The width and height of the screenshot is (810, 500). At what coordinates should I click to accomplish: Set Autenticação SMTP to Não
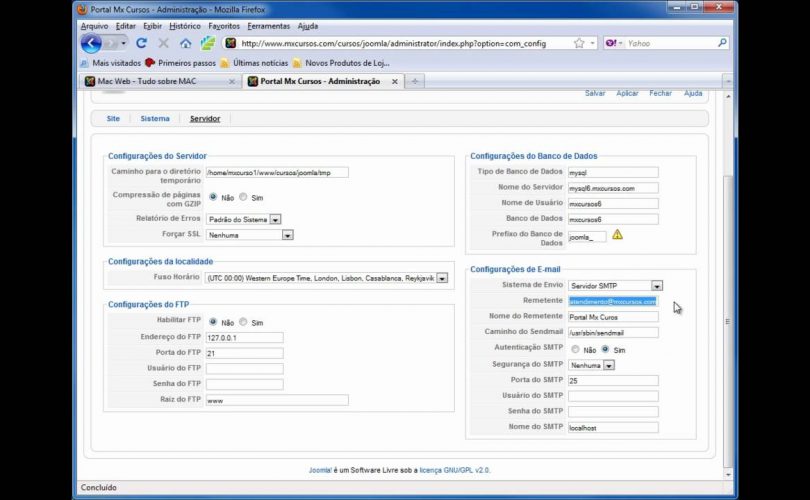tap(575, 350)
